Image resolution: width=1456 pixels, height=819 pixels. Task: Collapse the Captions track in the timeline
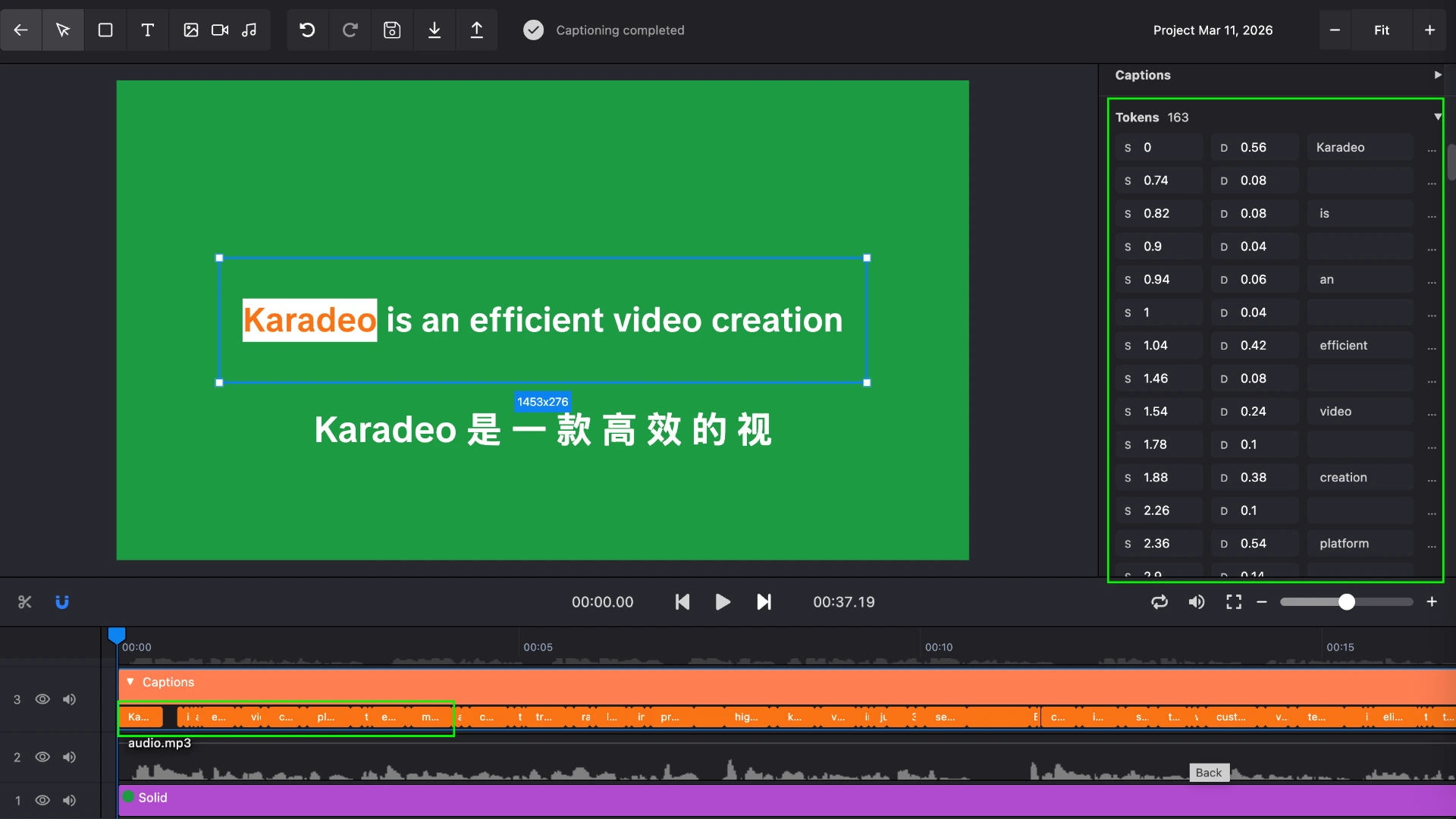[129, 681]
